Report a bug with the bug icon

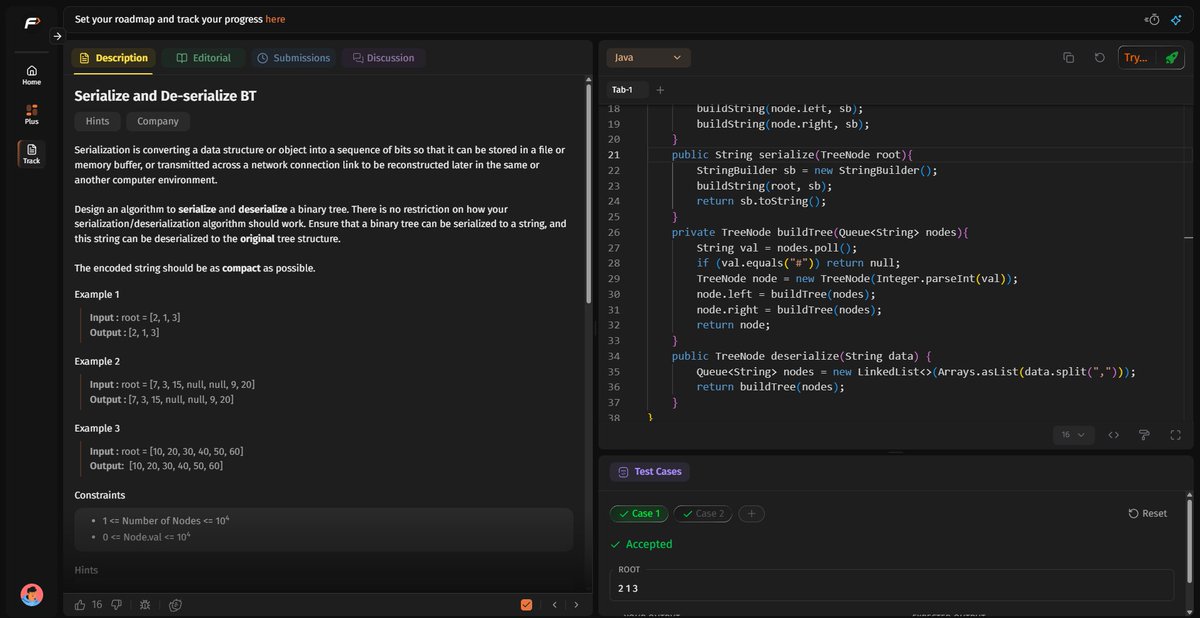(x=146, y=604)
